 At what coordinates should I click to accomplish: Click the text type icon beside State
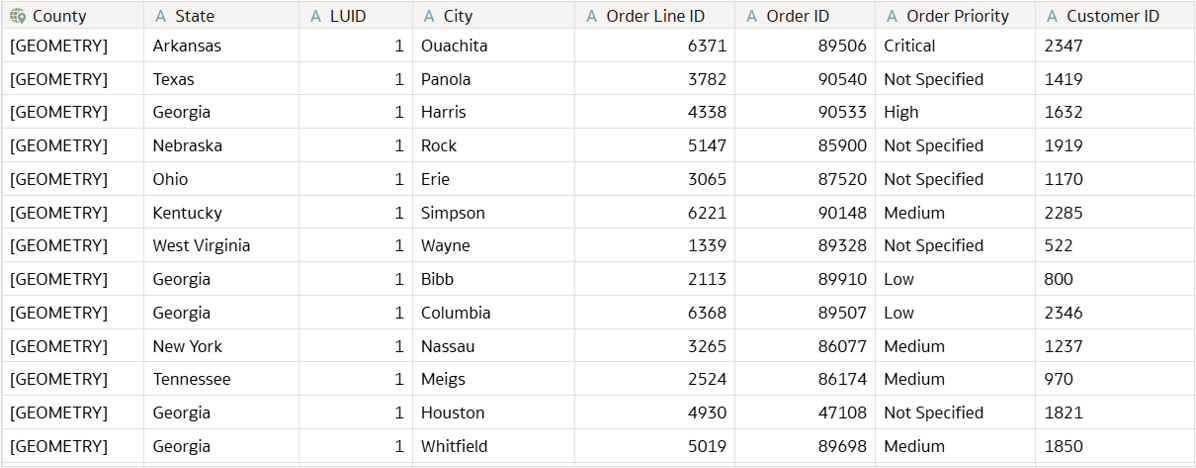point(161,16)
